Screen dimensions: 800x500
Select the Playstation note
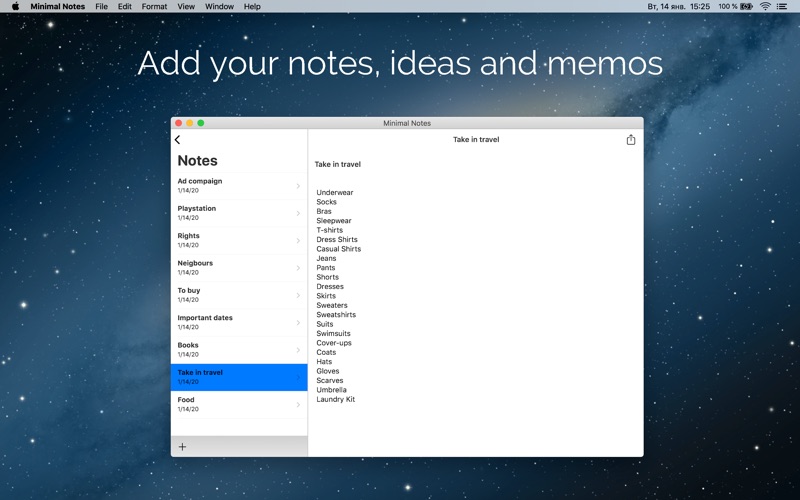239,213
